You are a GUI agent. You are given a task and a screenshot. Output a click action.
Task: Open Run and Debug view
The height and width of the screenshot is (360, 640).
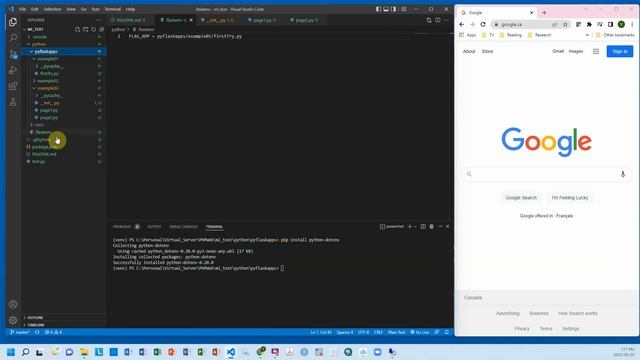click(13, 70)
